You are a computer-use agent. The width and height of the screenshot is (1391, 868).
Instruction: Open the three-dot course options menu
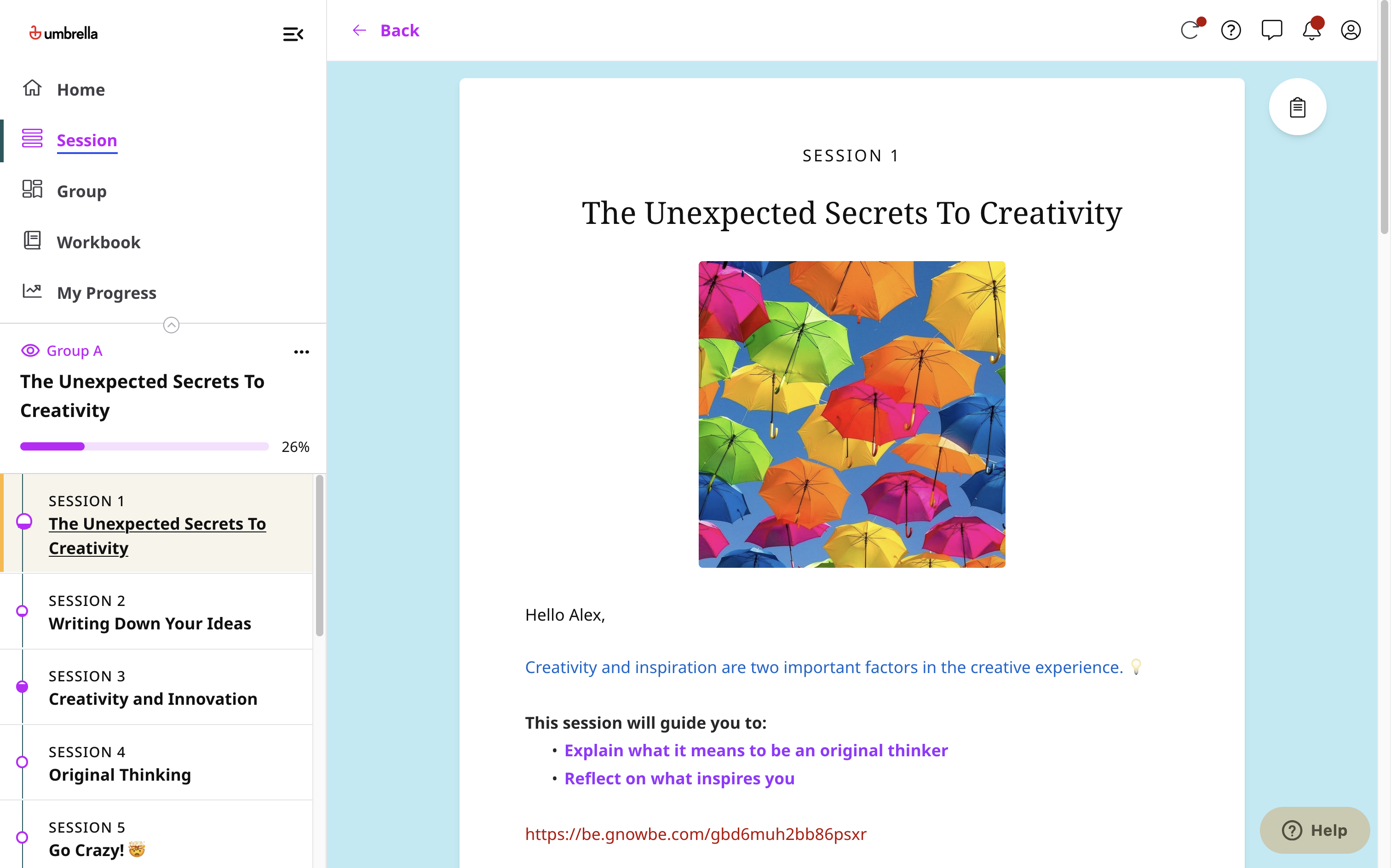(301, 352)
